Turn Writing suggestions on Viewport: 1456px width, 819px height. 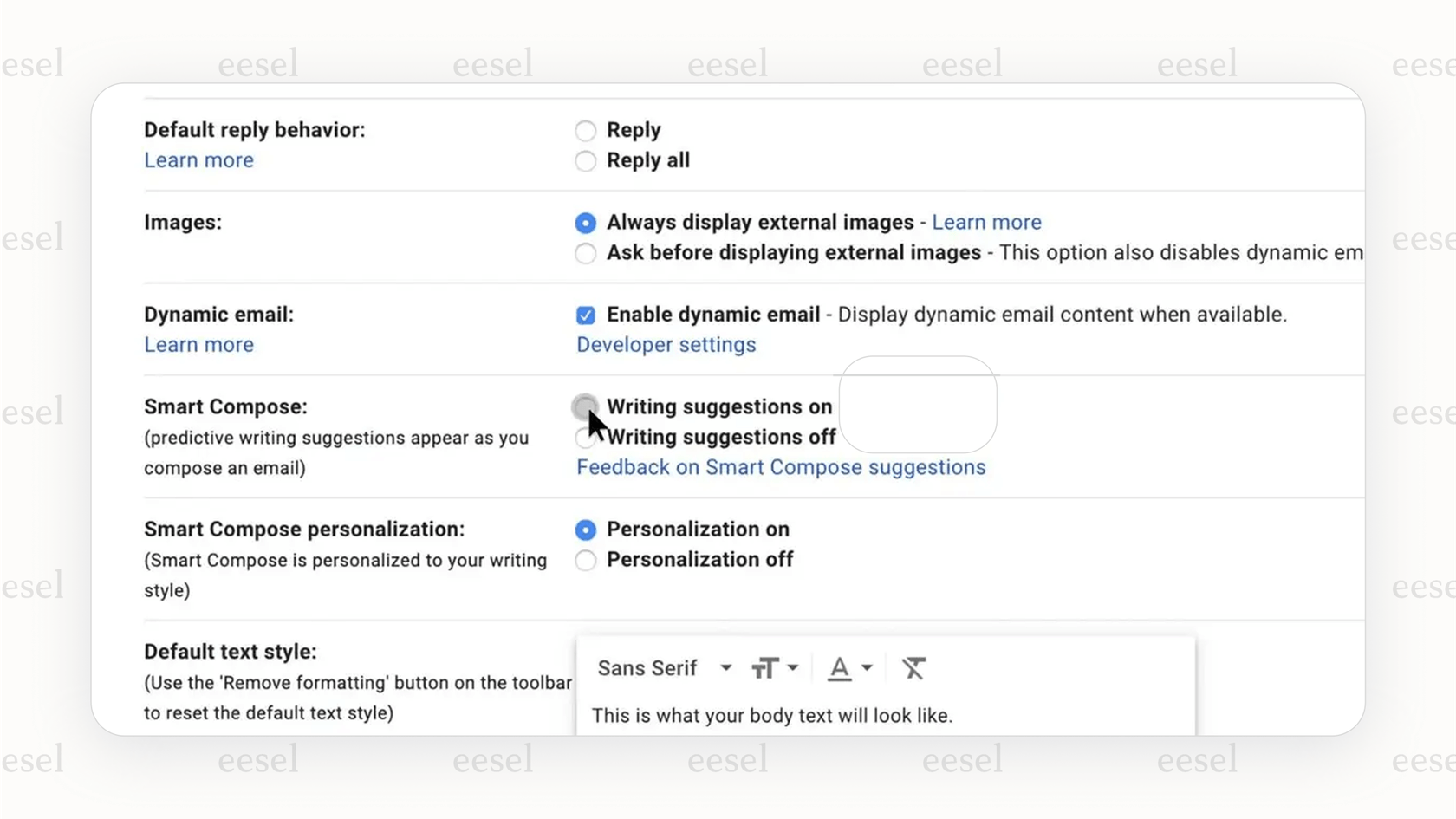click(585, 406)
